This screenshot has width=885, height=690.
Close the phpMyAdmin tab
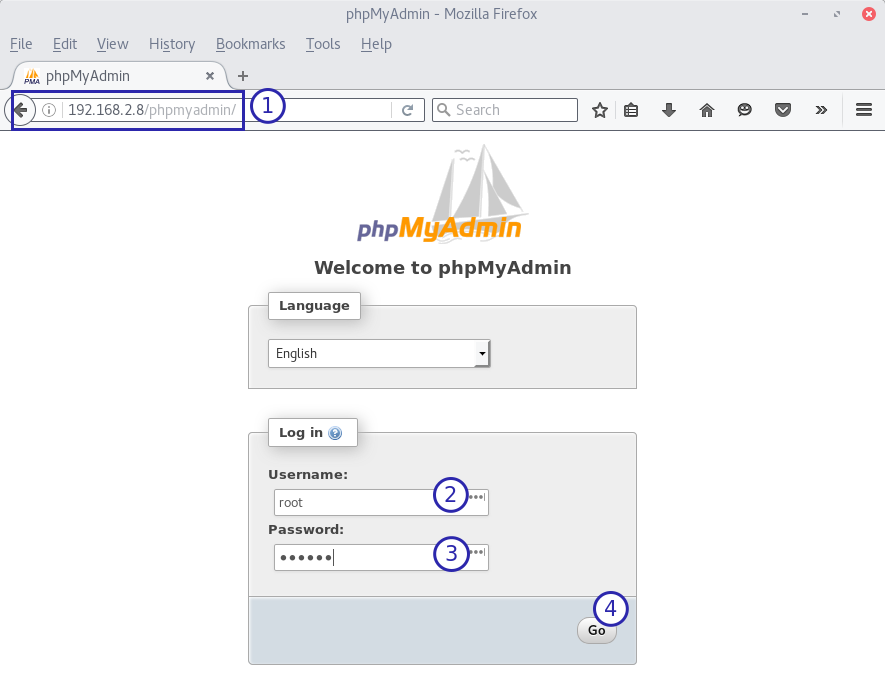(x=209, y=76)
